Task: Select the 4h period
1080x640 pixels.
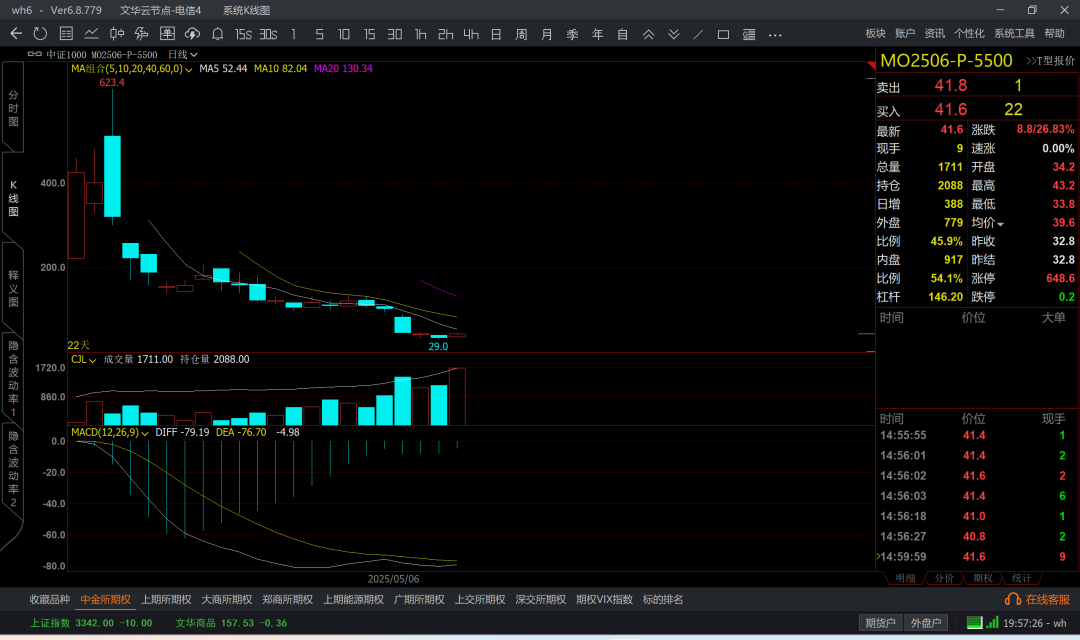Action: coord(471,34)
